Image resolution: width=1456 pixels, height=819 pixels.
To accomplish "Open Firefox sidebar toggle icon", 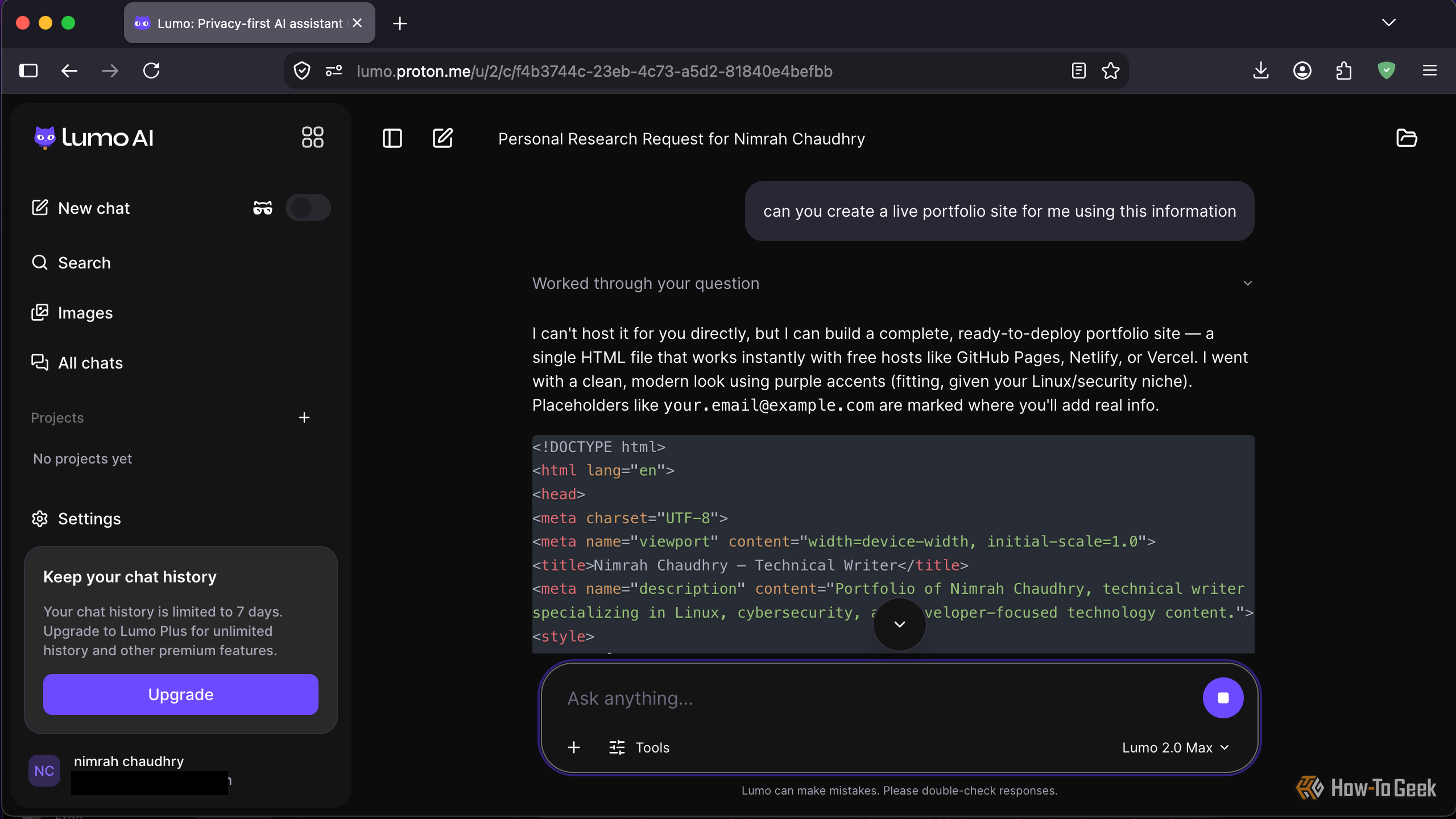I will coord(28,71).
